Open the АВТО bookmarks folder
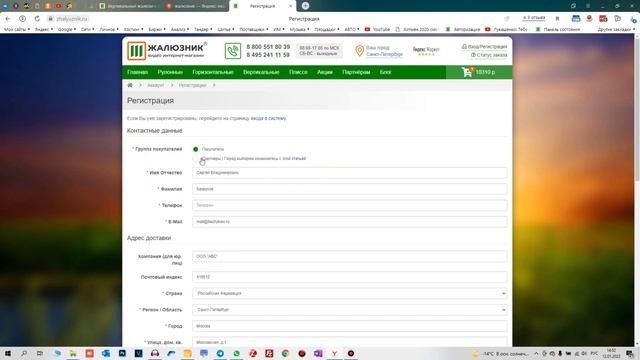The image size is (640, 360). (352, 29)
